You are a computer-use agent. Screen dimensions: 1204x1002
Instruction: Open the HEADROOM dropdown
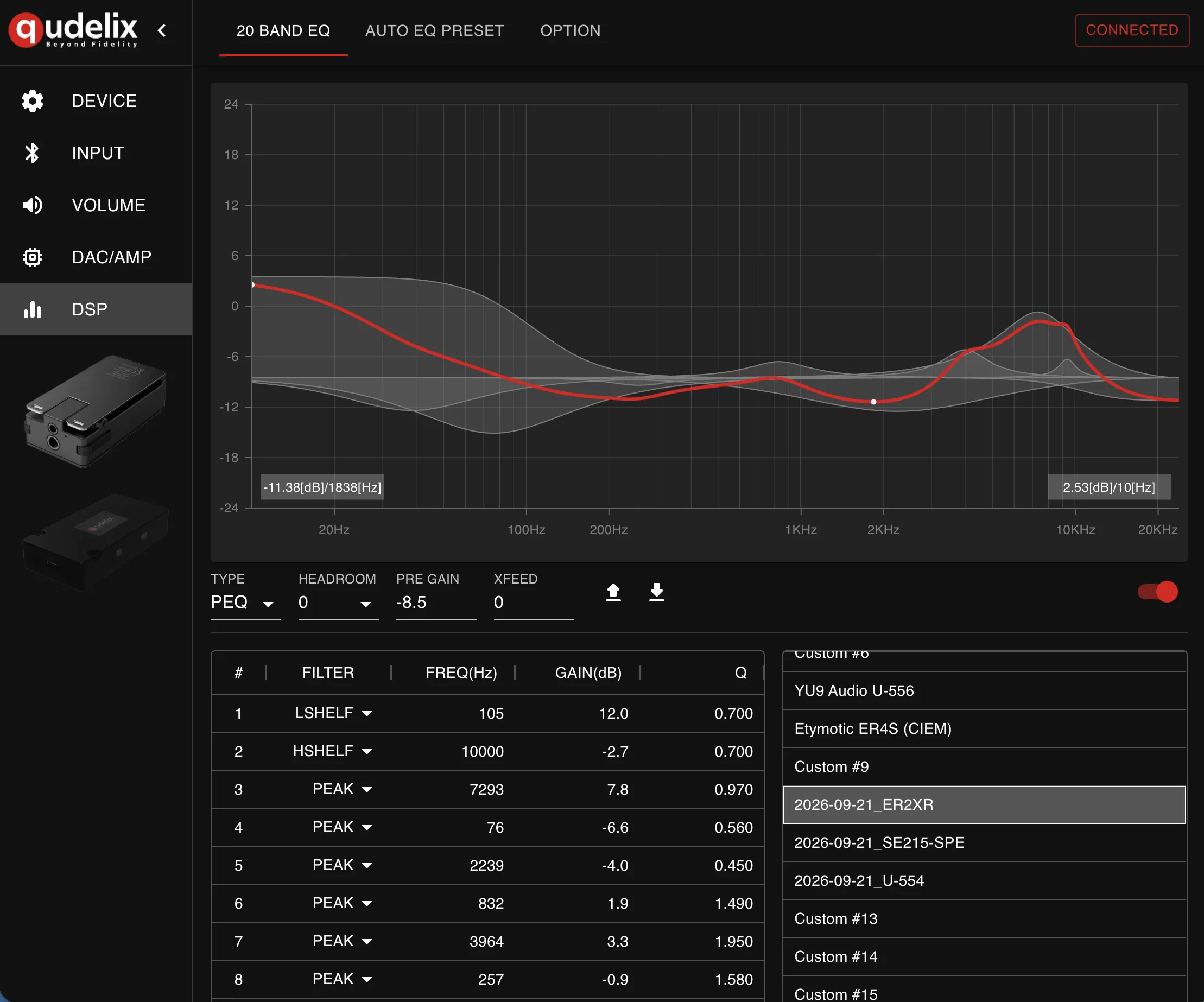pos(338,603)
